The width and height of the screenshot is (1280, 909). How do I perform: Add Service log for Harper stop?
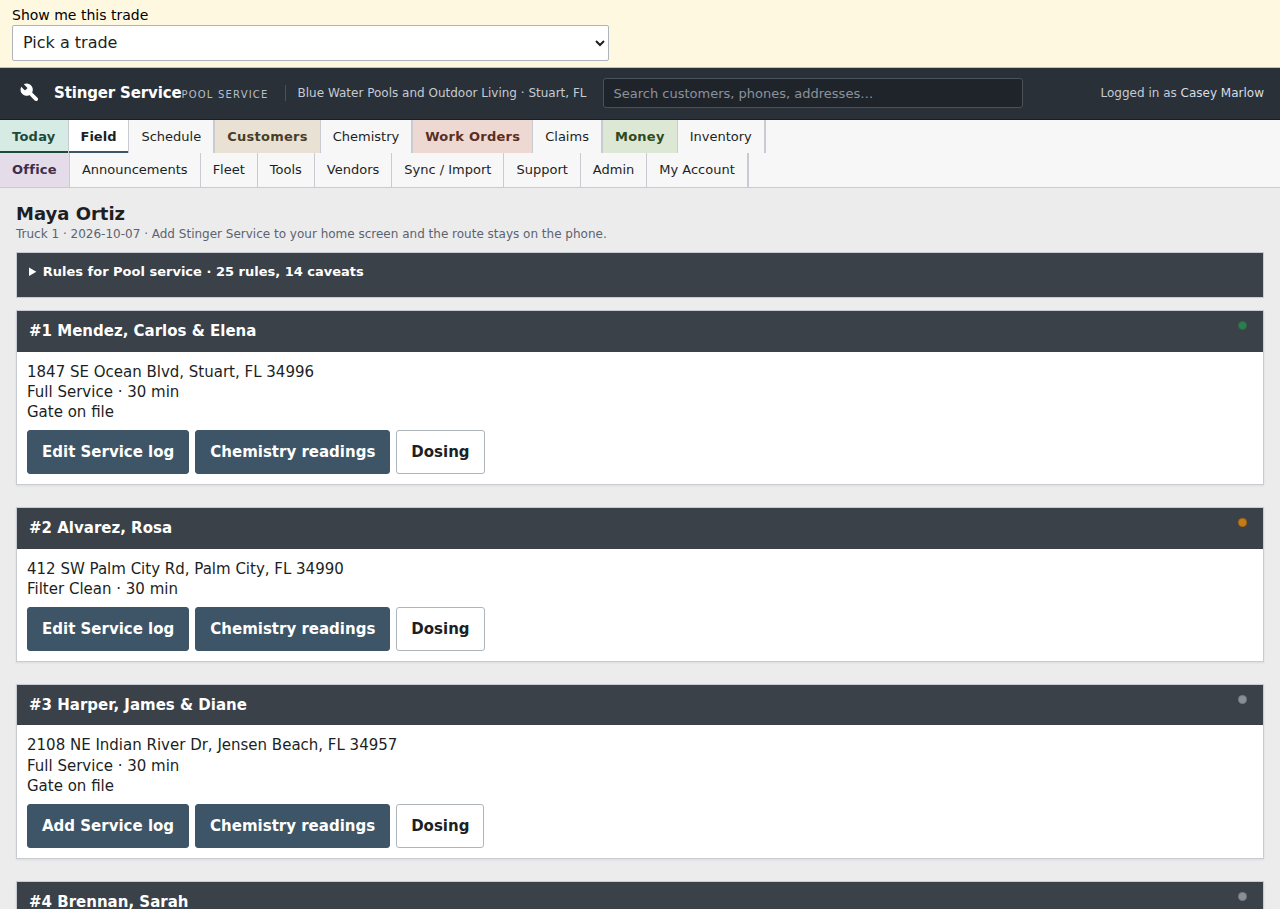point(108,826)
